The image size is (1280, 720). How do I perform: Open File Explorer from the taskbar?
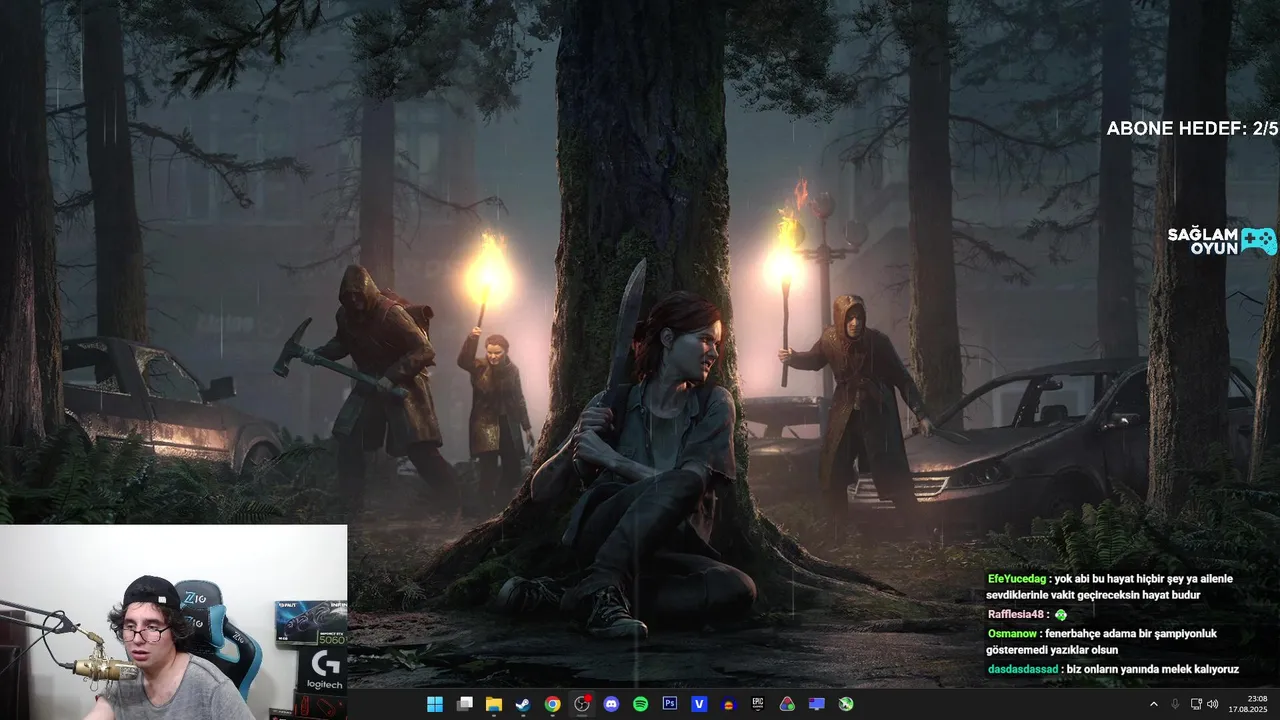coord(494,704)
